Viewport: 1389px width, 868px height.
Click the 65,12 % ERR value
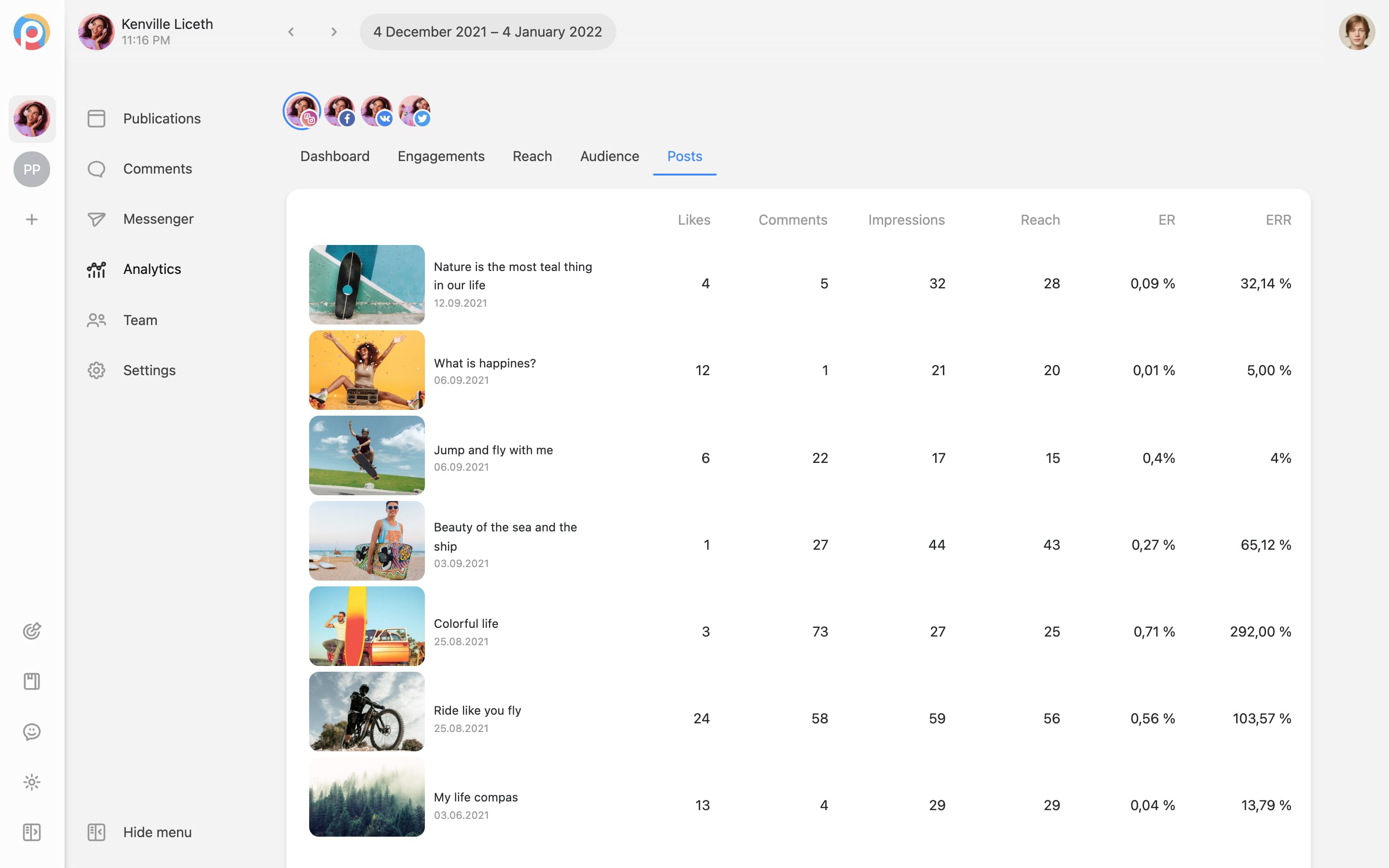[1266, 545]
